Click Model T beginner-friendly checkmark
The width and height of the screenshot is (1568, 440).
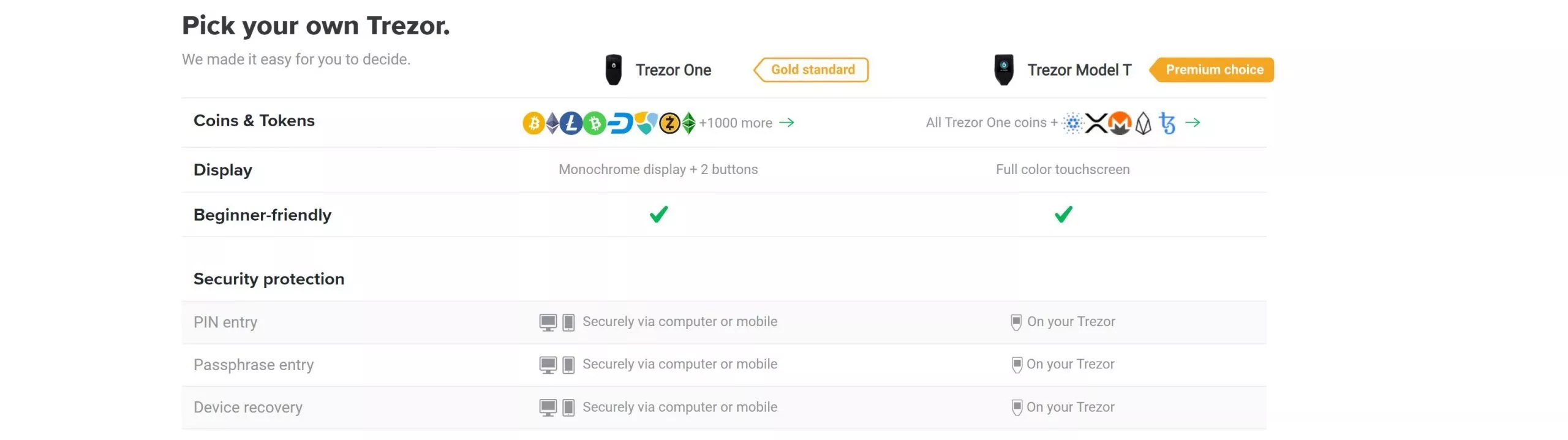pyautogui.click(x=1063, y=214)
